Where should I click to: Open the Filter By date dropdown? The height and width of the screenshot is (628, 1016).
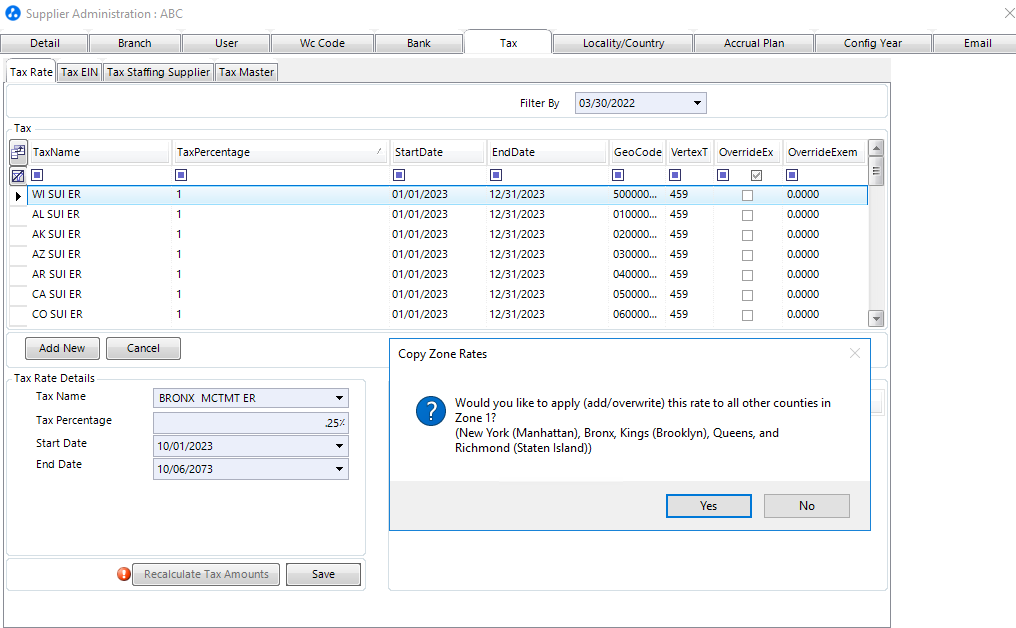point(697,103)
